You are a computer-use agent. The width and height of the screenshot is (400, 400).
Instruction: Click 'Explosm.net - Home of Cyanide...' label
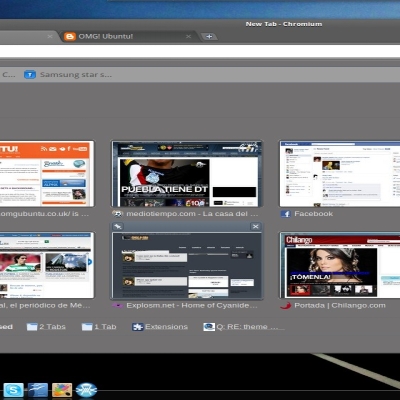[192, 305]
